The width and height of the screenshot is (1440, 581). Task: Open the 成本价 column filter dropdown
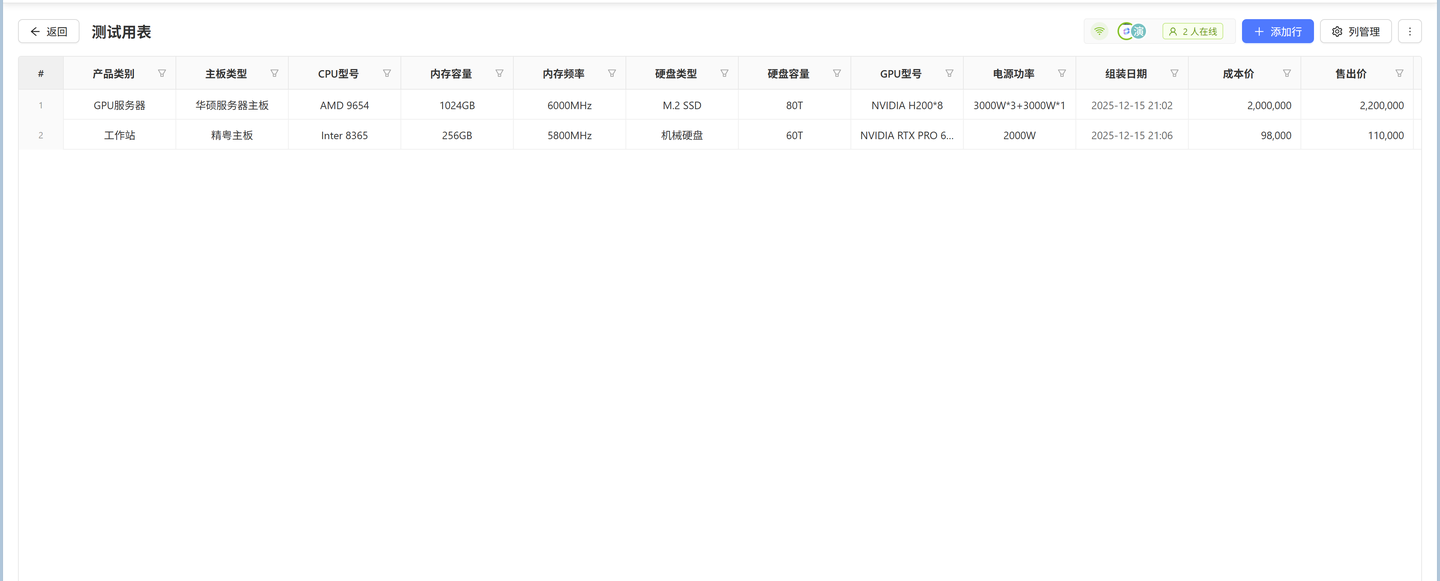pyautogui.click(x=1287, y=72)
